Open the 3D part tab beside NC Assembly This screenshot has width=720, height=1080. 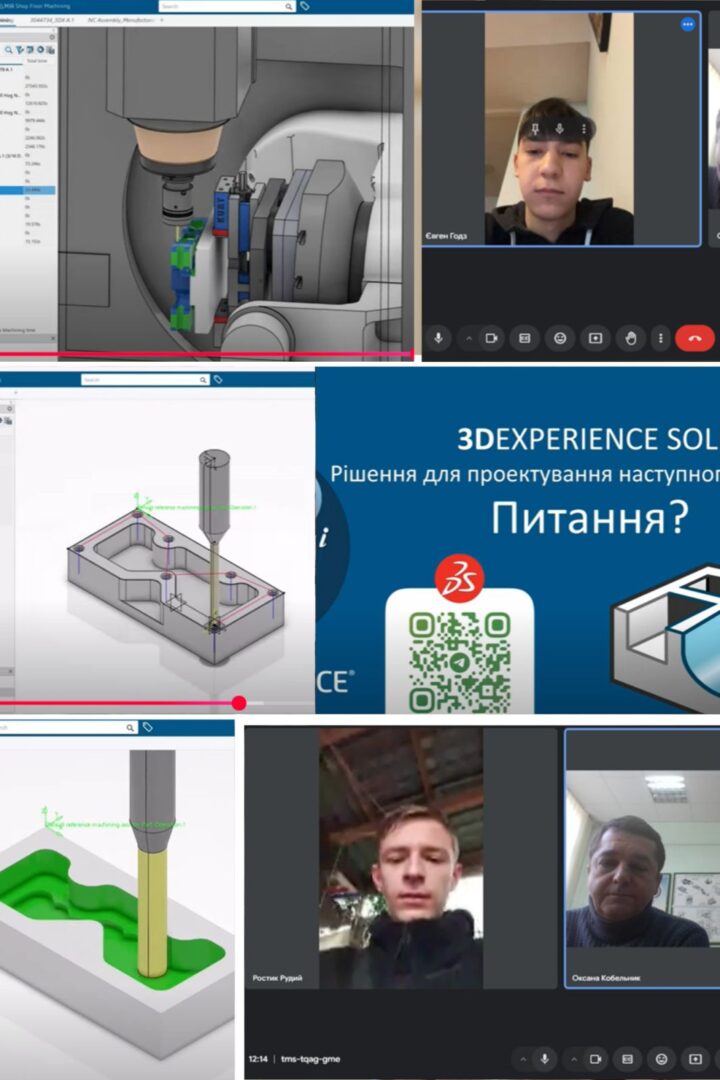click(x=52, y=20)
